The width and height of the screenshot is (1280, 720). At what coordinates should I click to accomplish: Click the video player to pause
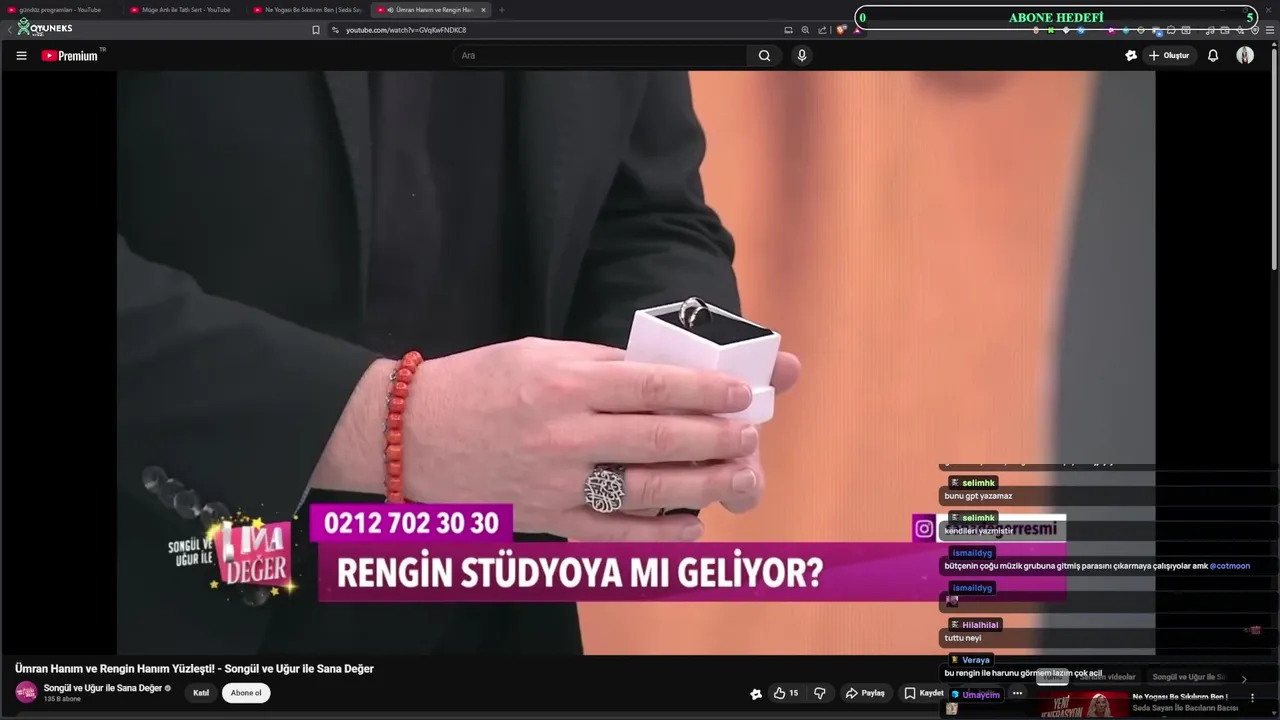point(636,363)
